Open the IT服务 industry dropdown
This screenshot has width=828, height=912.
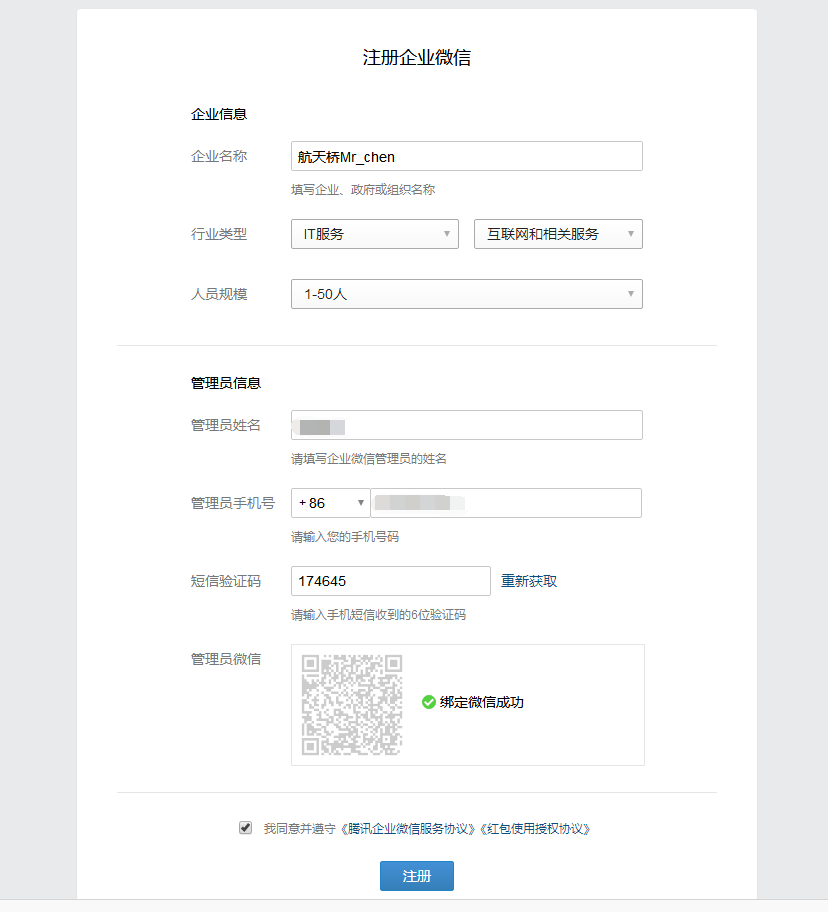click(x=374, y=234)
